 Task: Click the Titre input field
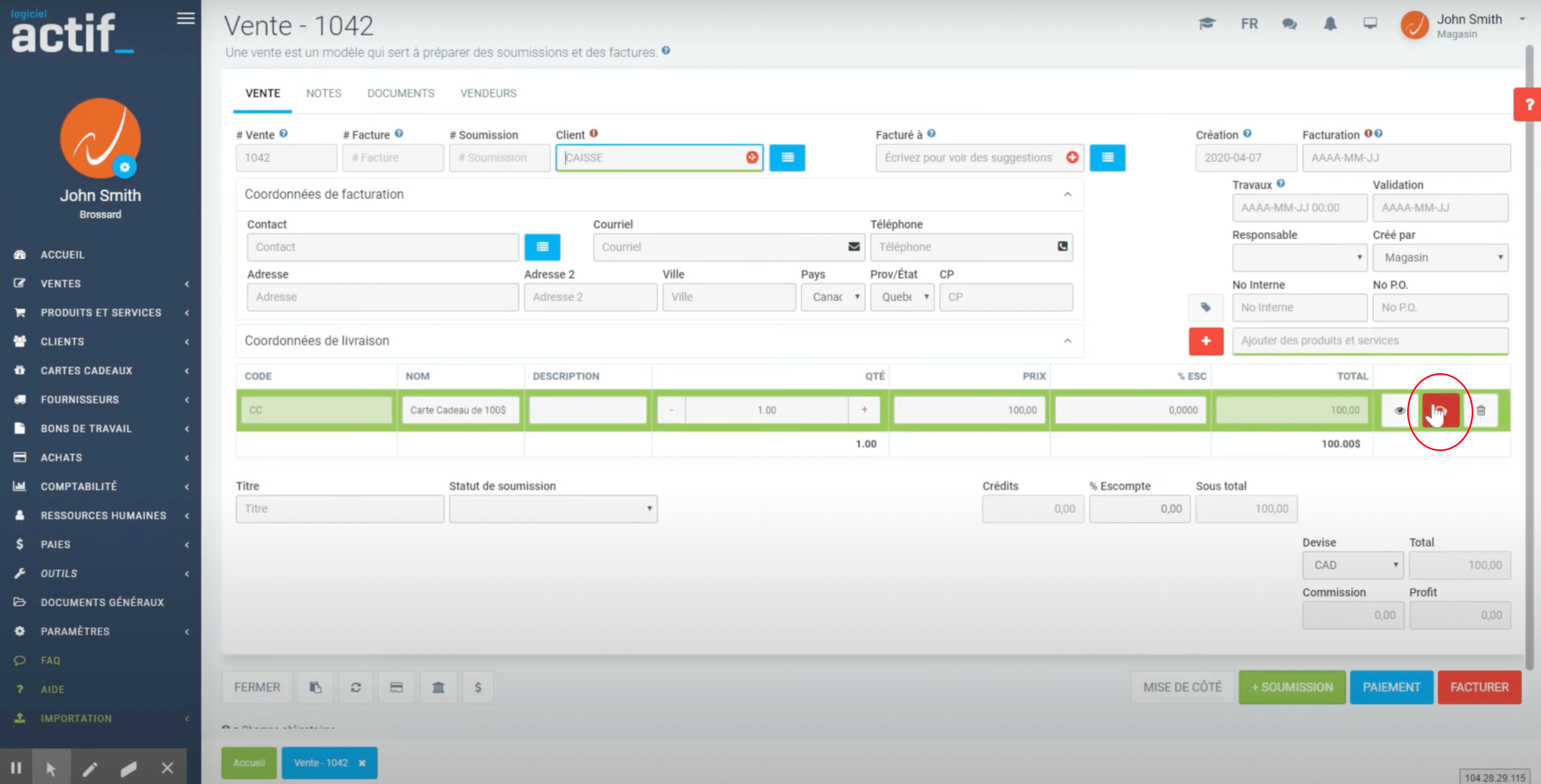point(340,509)
